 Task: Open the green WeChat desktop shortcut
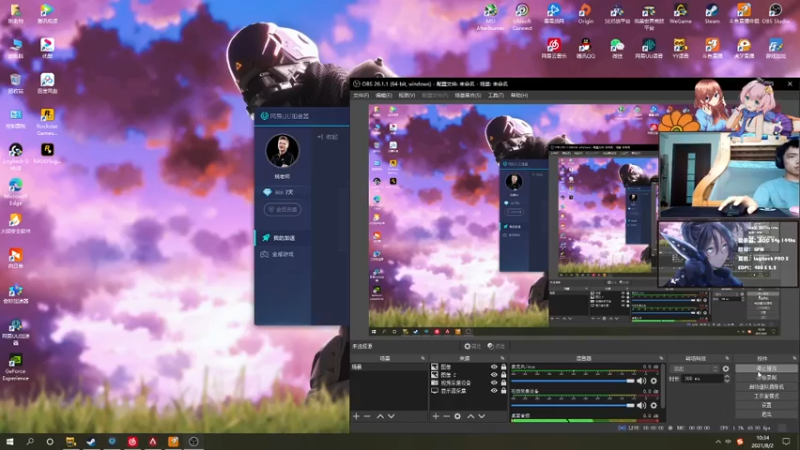coord(617,49)
